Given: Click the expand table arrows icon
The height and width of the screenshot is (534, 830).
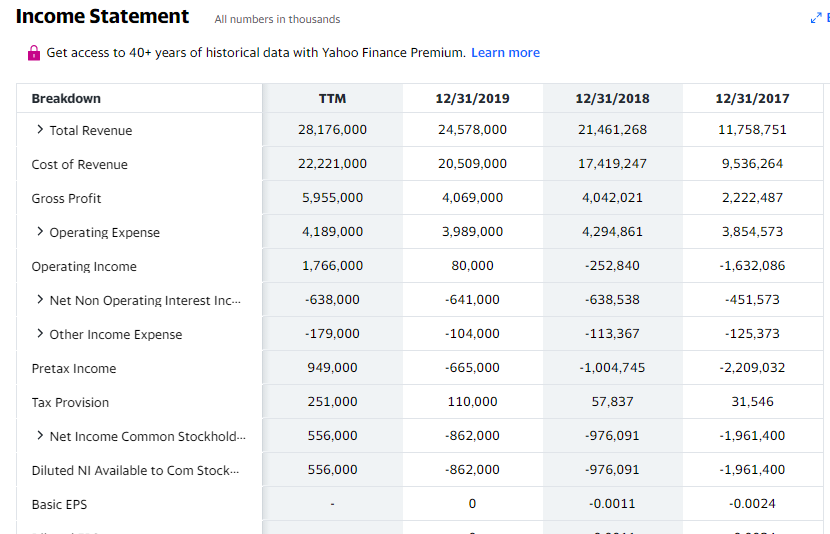Looking at the screenshot, I should [816, 19].
